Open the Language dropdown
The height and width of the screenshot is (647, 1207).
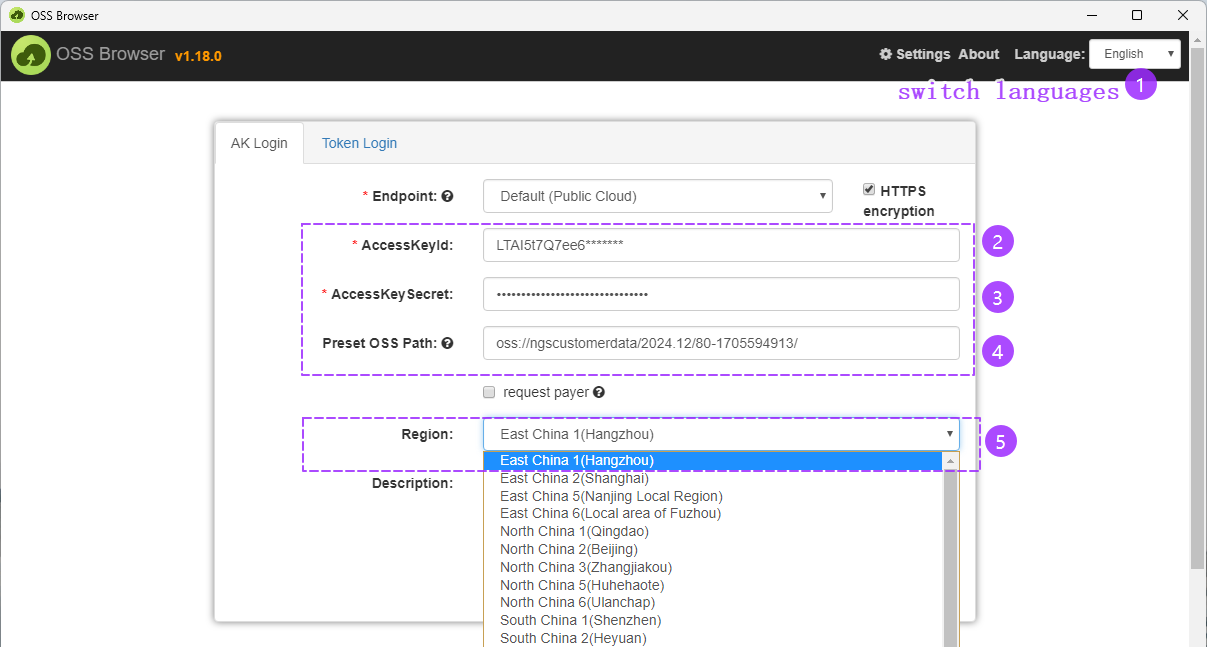click(x=1134, y=54)
